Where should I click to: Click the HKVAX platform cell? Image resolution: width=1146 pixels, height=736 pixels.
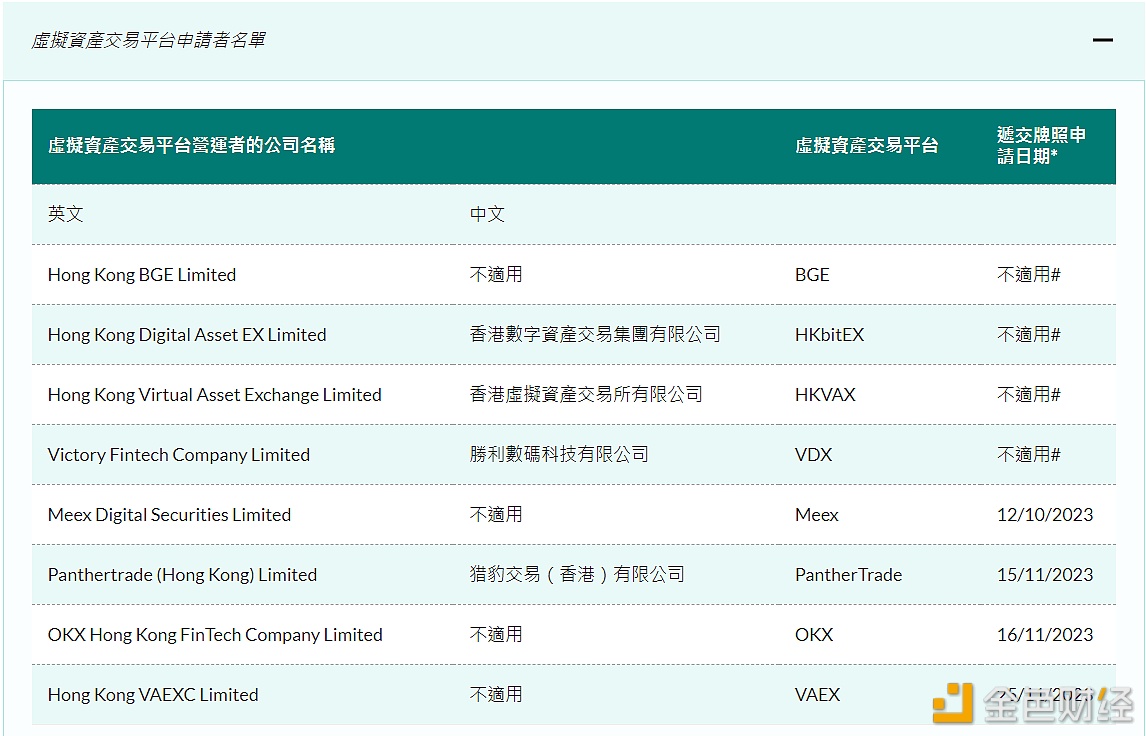825,395
